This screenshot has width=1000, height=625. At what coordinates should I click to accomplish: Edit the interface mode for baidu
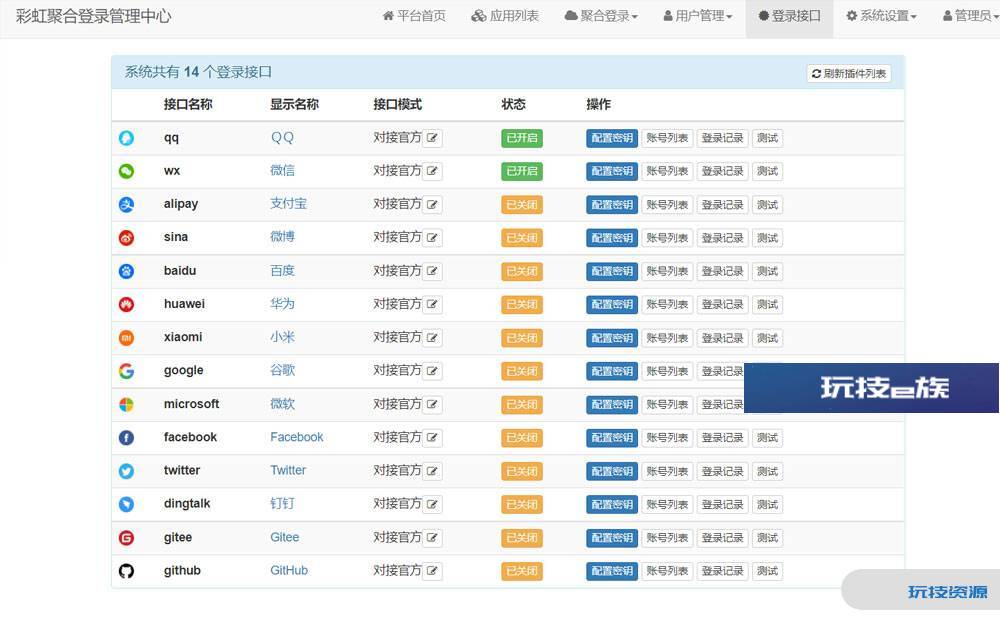(432, 271)
